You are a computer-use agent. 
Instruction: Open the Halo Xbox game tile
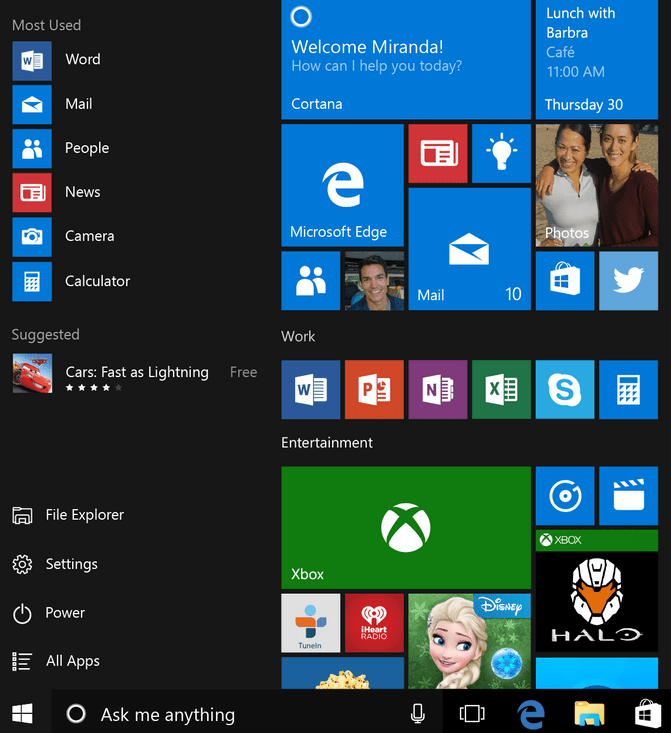(x=597, y=591)
